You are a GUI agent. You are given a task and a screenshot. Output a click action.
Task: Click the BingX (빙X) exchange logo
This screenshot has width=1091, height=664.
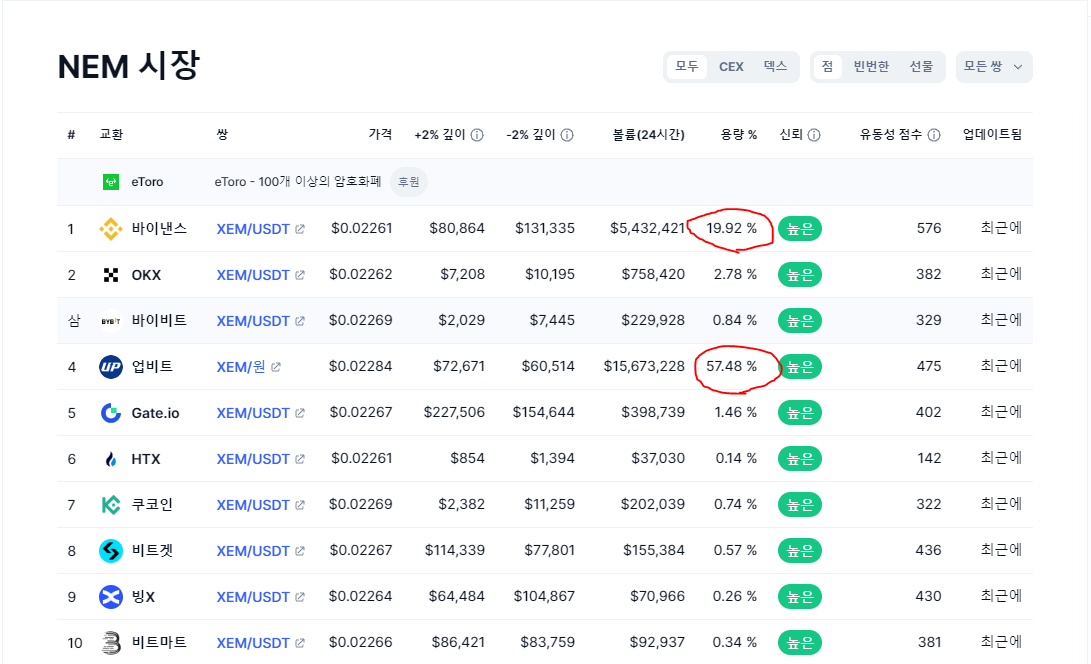tap(111, 596)
